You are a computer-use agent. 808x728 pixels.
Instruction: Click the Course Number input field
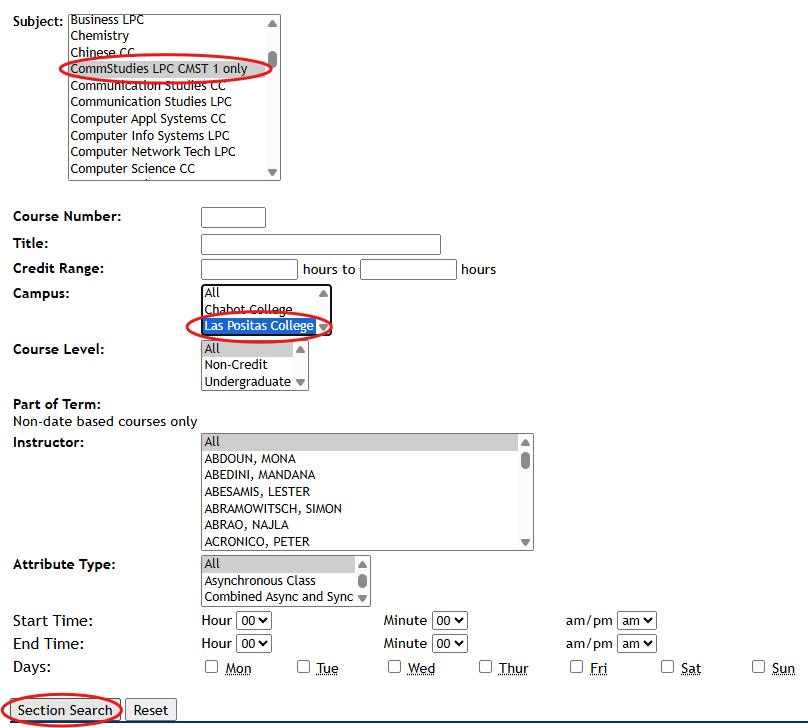(x=233, y=217)
